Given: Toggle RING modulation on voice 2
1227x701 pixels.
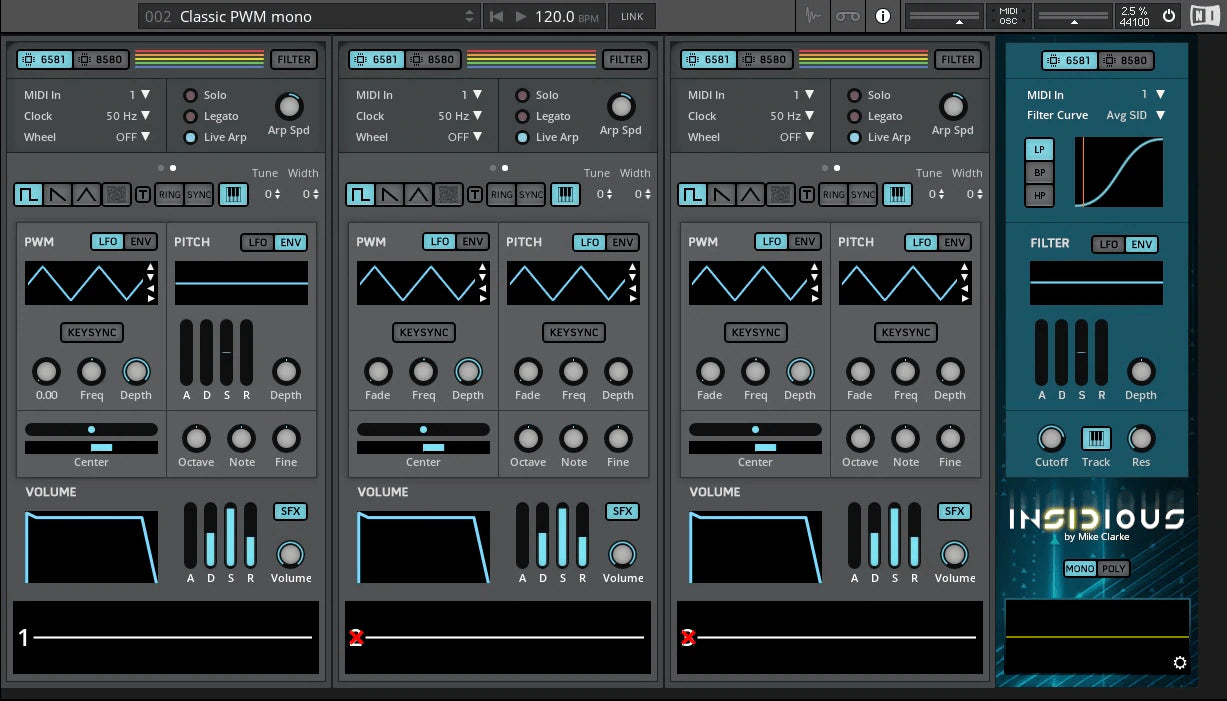Looking at the screenshot, I should (x=503, y=195).
